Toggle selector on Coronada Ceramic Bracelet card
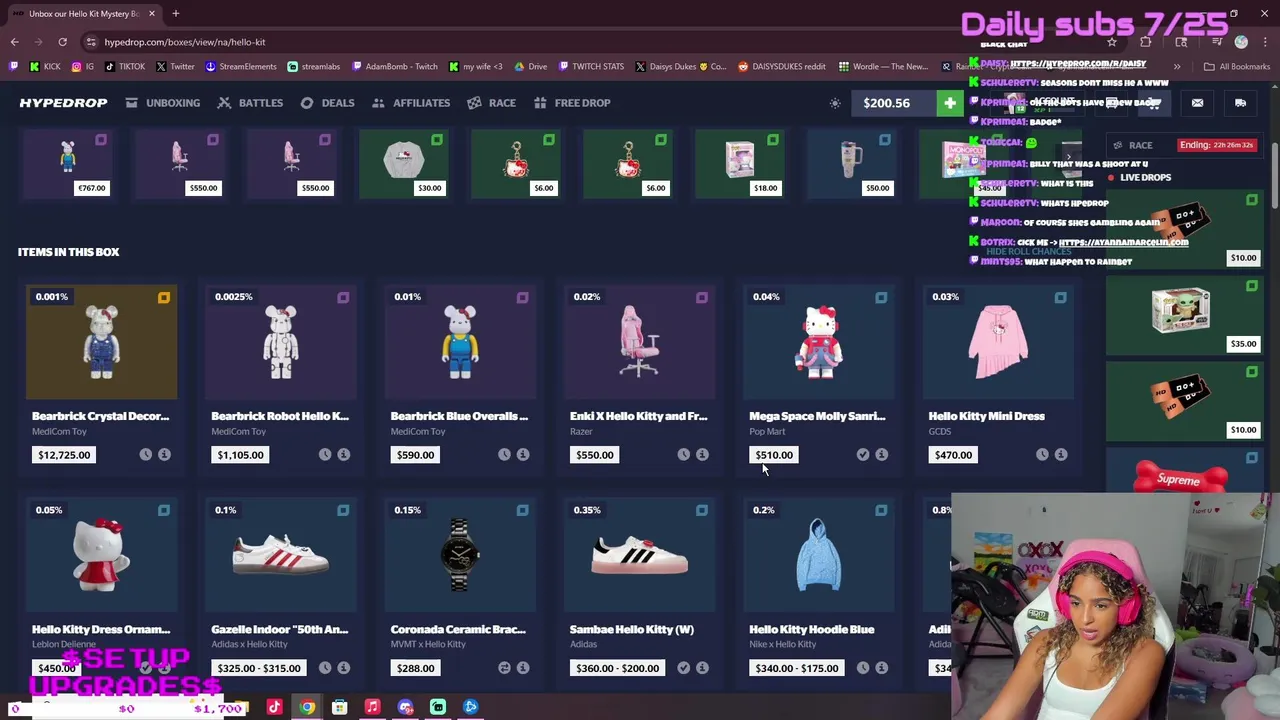The width and height of the screenshot is (1280, 720). click(522, 510)
